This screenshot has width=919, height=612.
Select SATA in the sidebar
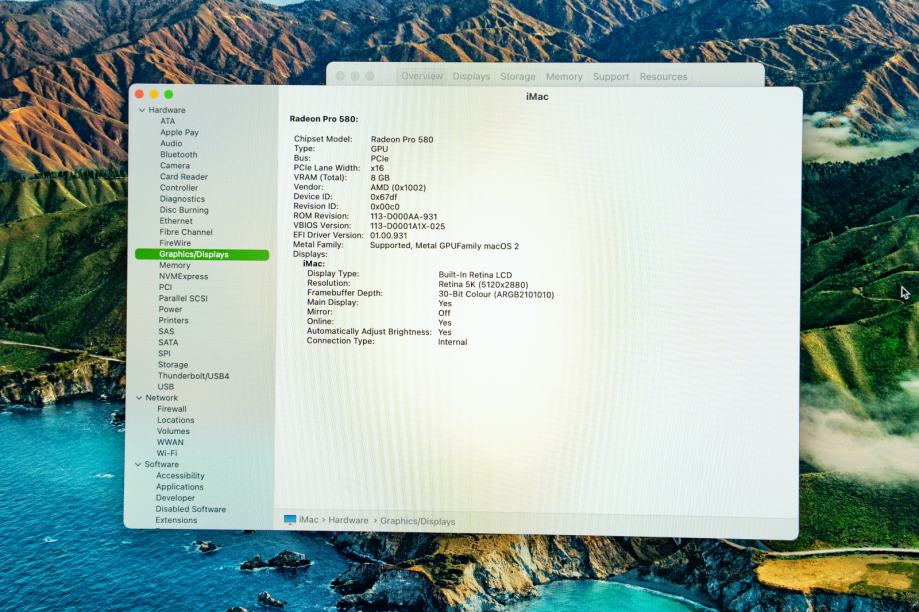tap(168, 343)
